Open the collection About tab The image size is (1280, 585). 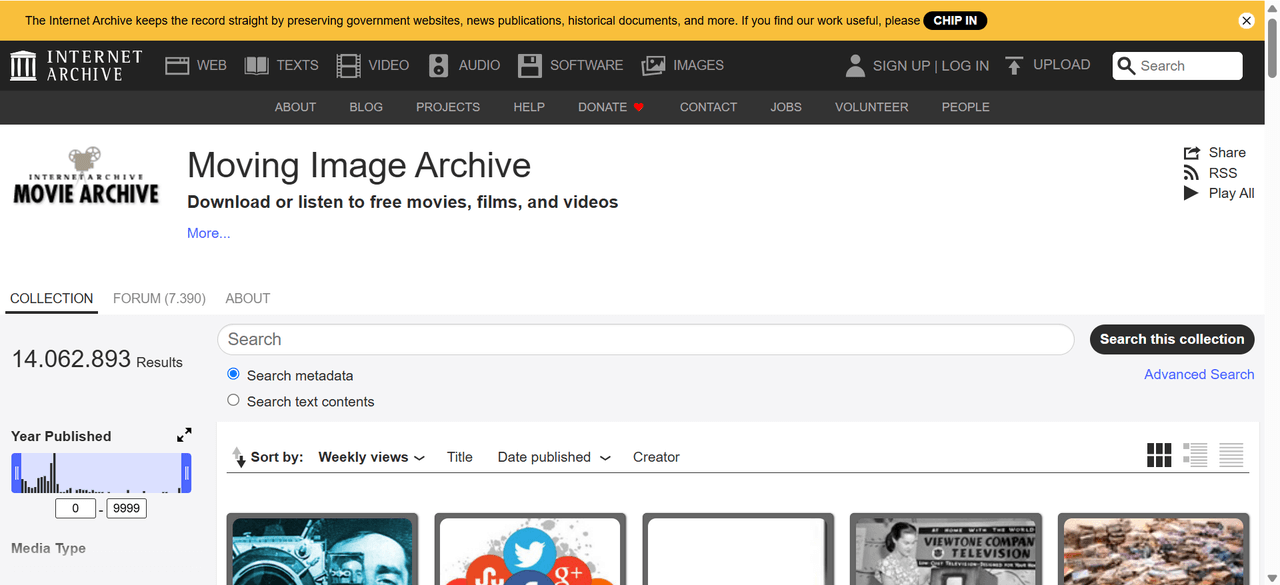coord(248,298)
